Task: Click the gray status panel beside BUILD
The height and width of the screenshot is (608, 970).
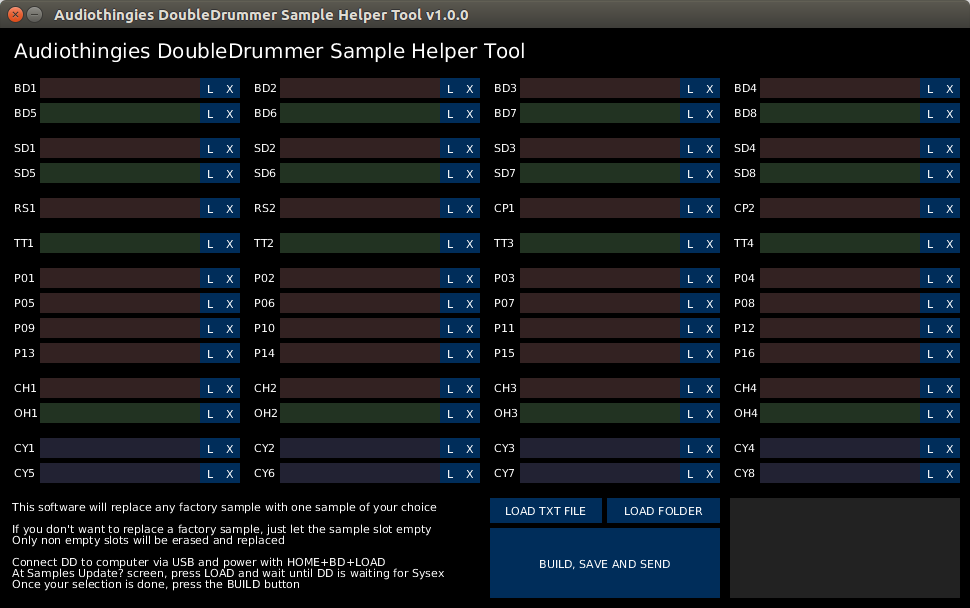Action: tap(845, 548)
